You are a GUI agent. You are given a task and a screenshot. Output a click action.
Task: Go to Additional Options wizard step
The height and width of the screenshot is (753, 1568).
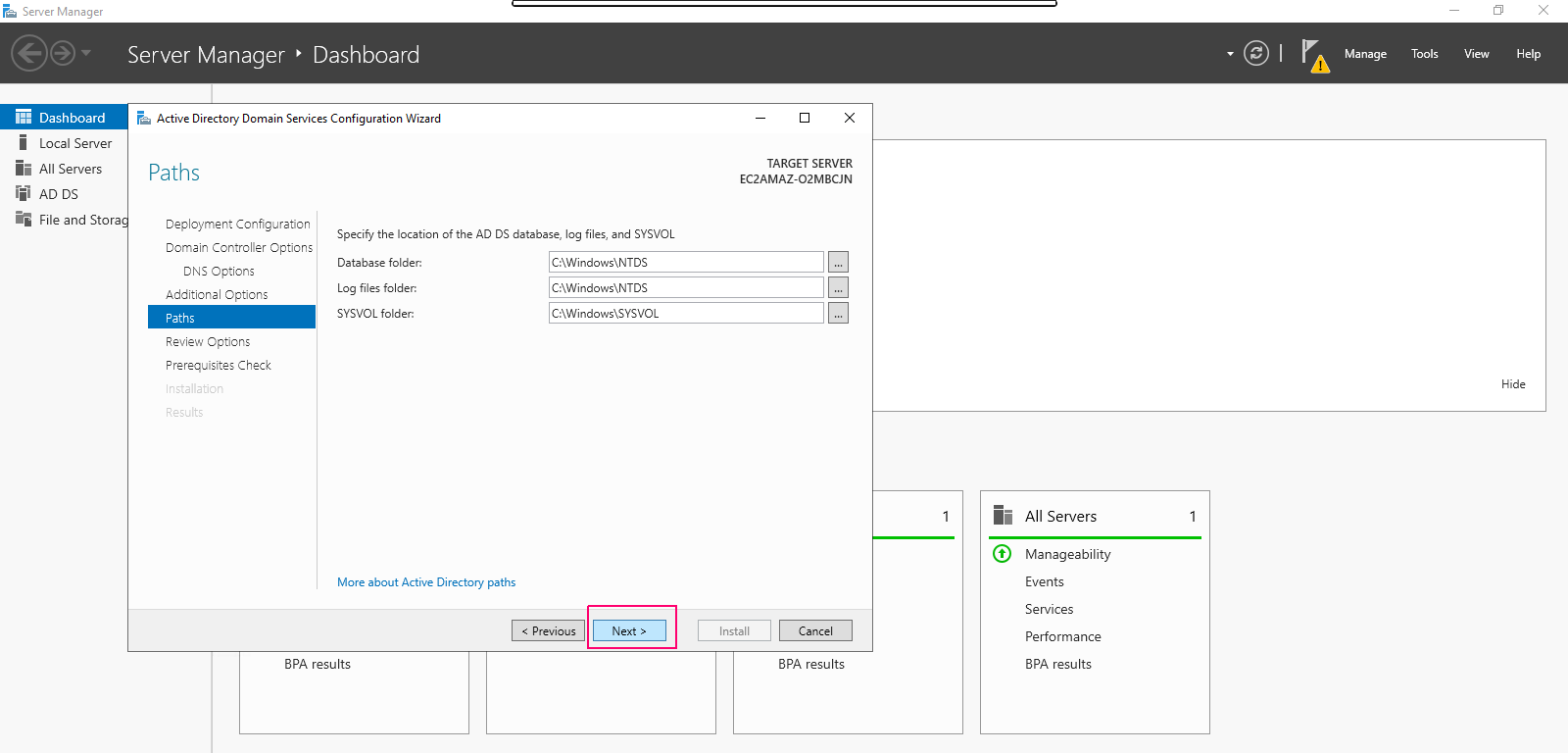coord(217,295)
